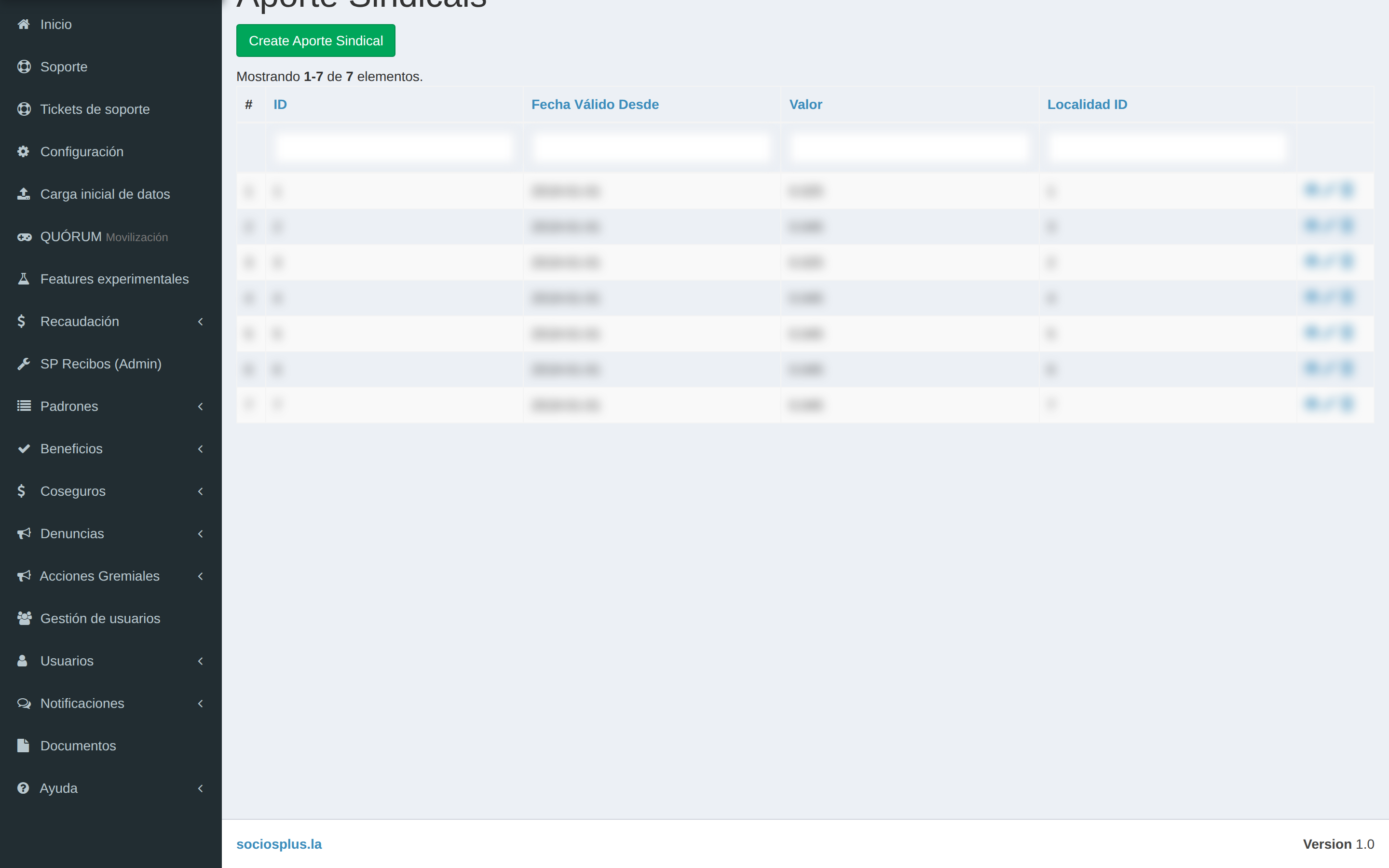The height and width of the screenshot is (868, 1389).
Task: Click the Gestión de usuarios group icon
Action: pos(24,618)
